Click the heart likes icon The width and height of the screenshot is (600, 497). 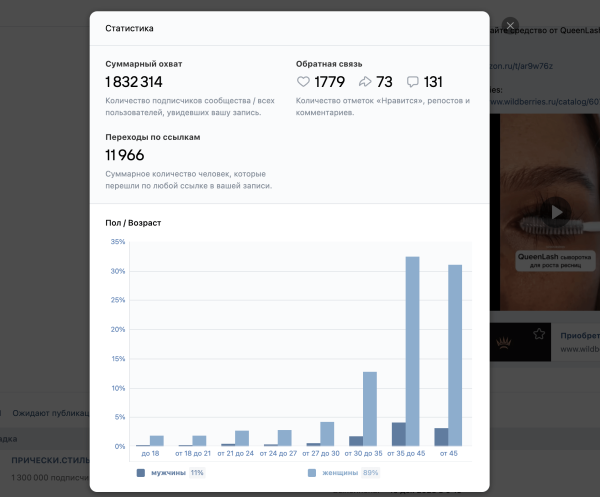pos(304,82)
